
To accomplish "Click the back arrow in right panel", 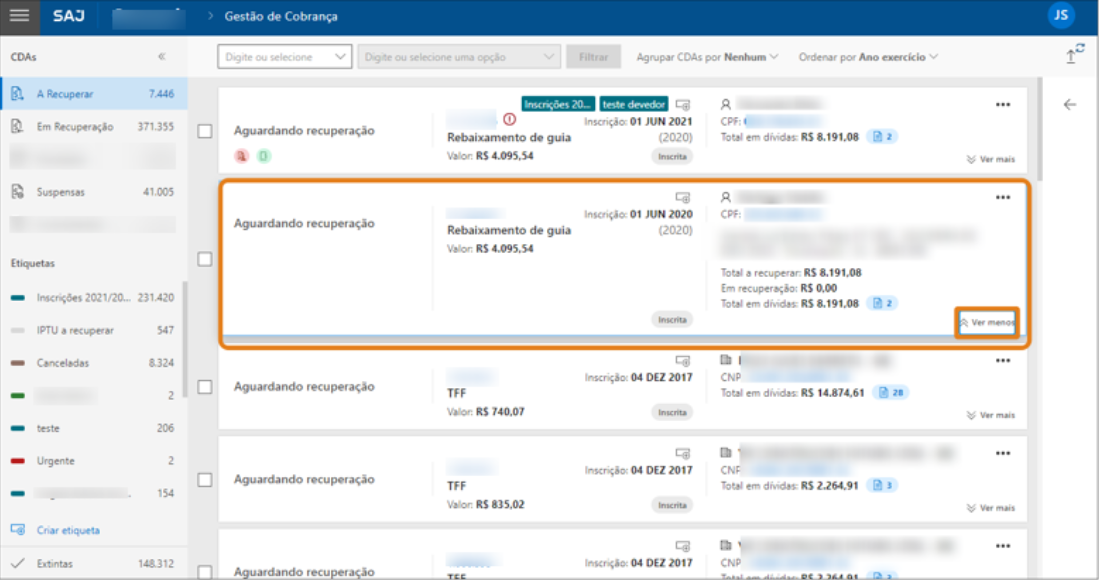I will pos(1070,104).
